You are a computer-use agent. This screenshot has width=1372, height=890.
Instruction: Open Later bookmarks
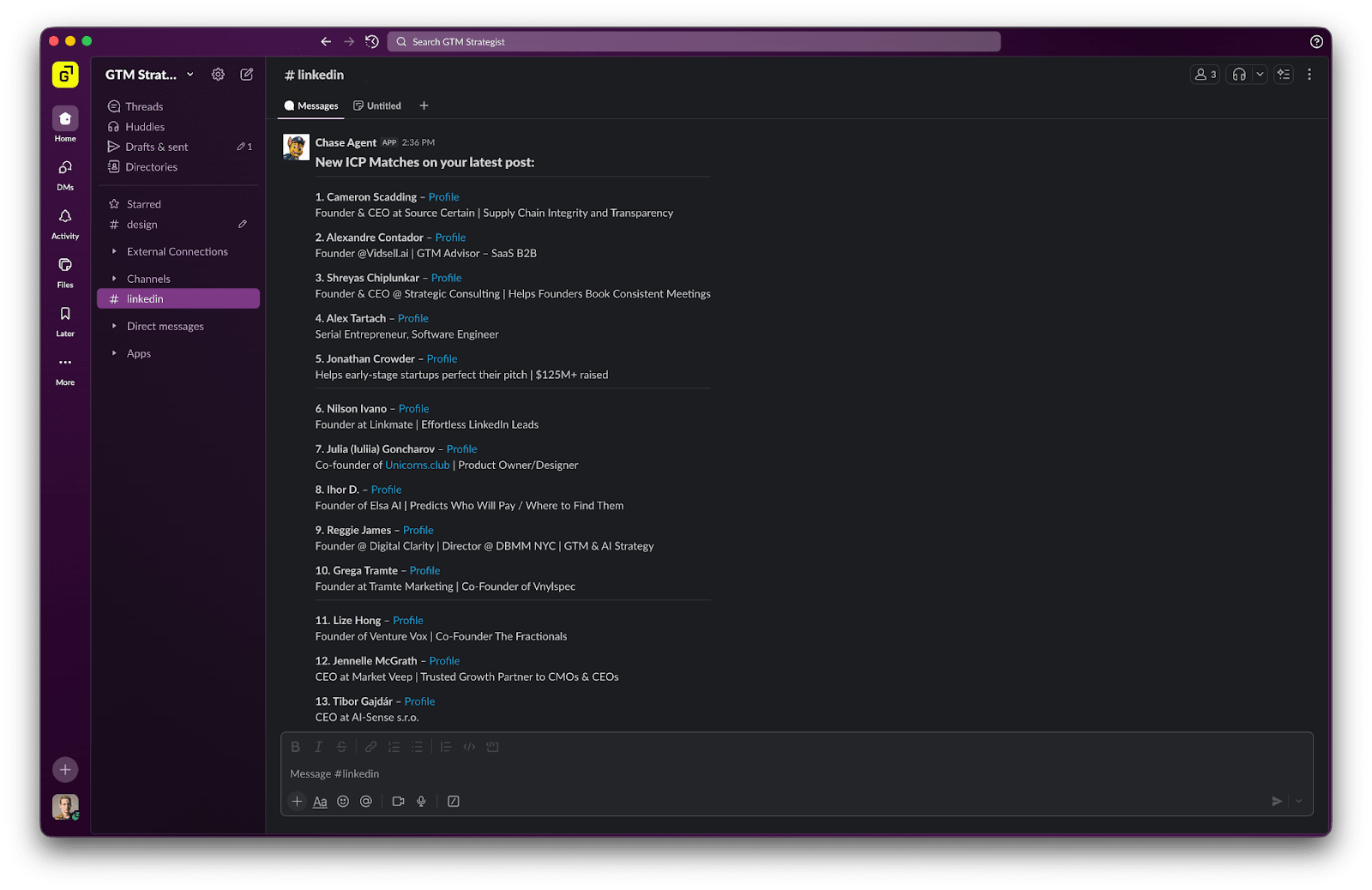(x=65, y=321)
